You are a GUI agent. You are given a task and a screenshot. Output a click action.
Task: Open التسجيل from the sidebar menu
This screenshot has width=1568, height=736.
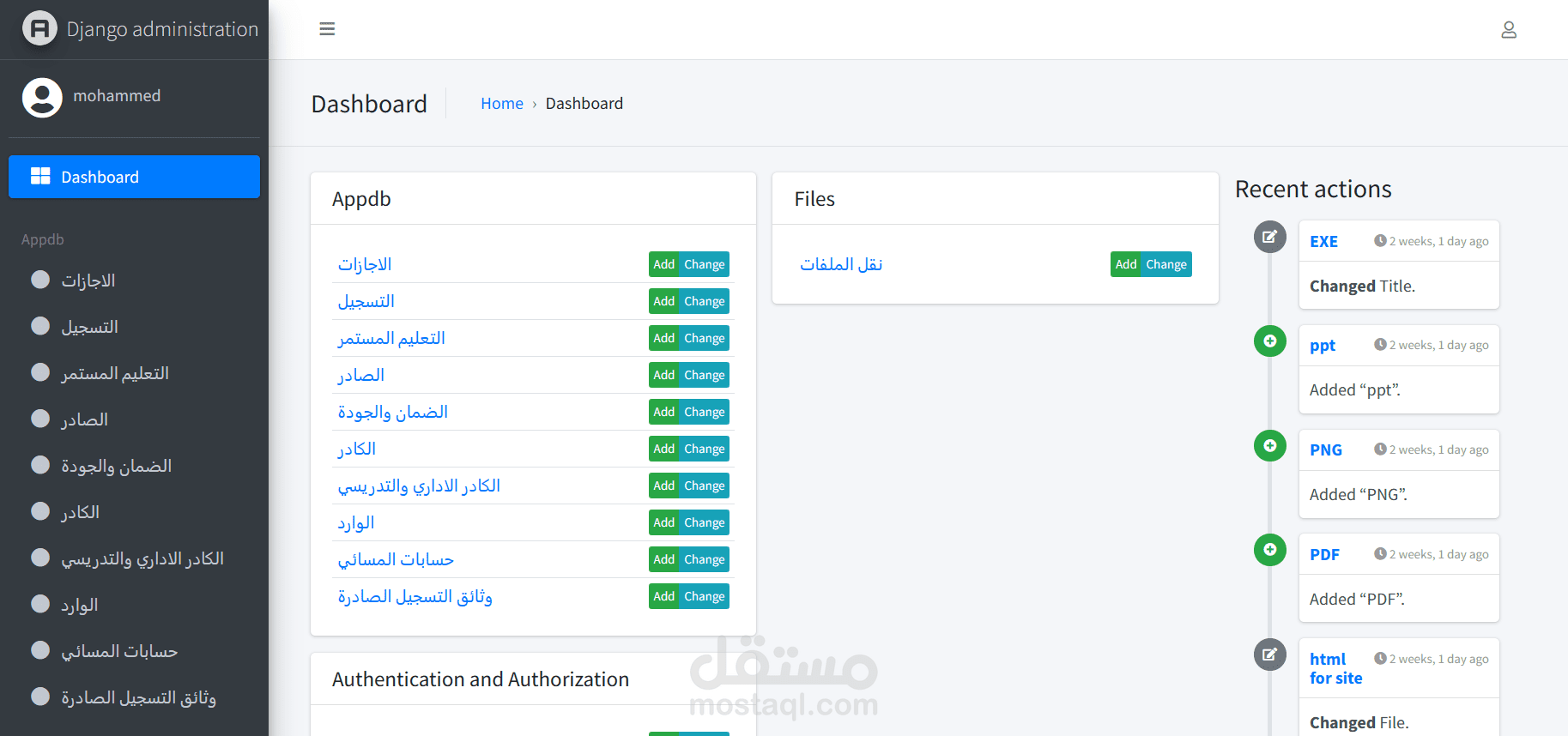134,327
